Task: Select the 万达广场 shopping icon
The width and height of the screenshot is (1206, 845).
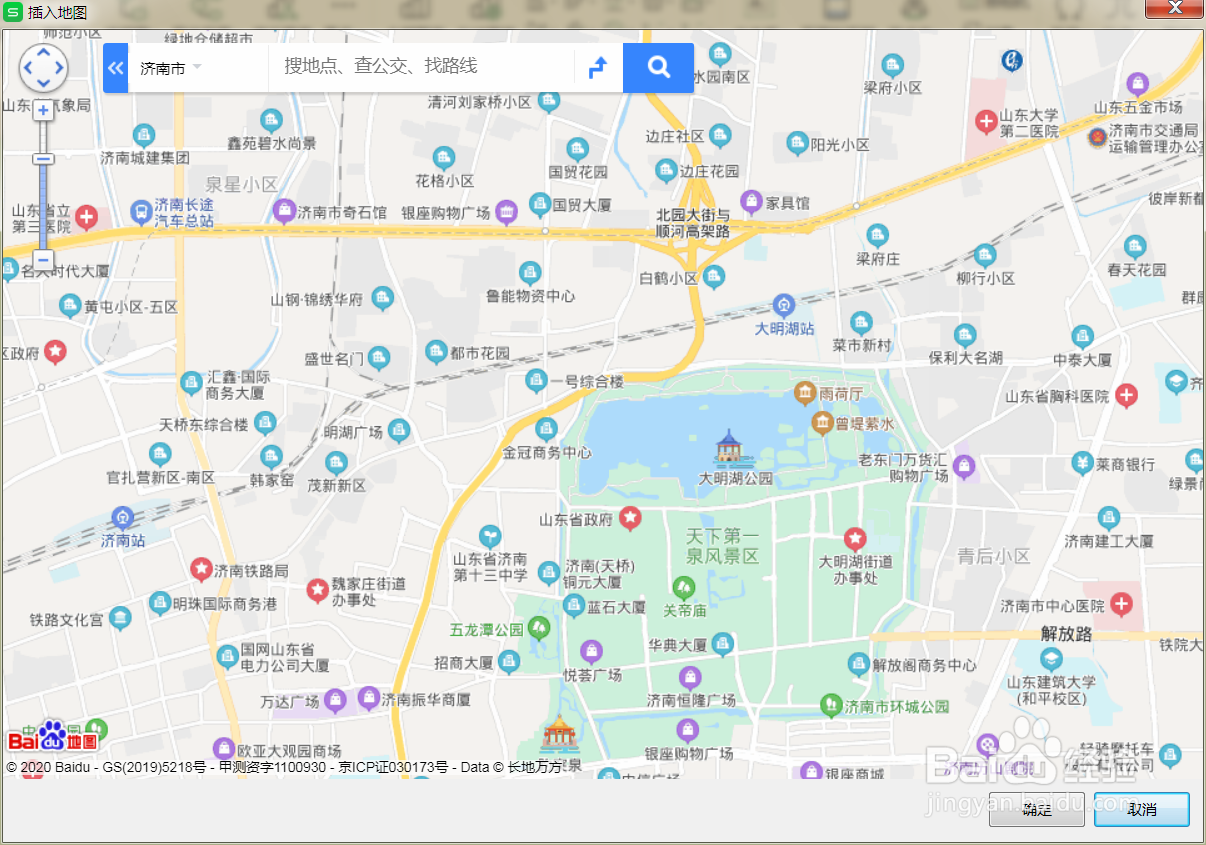Action: pos(335,700)
